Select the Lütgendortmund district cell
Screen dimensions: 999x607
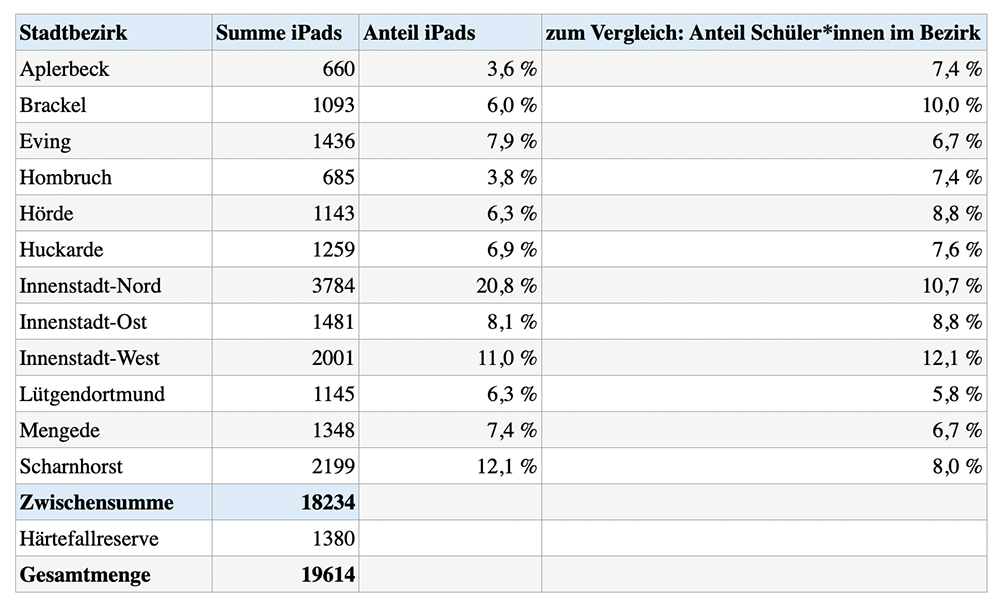click(x=114, y=394)
